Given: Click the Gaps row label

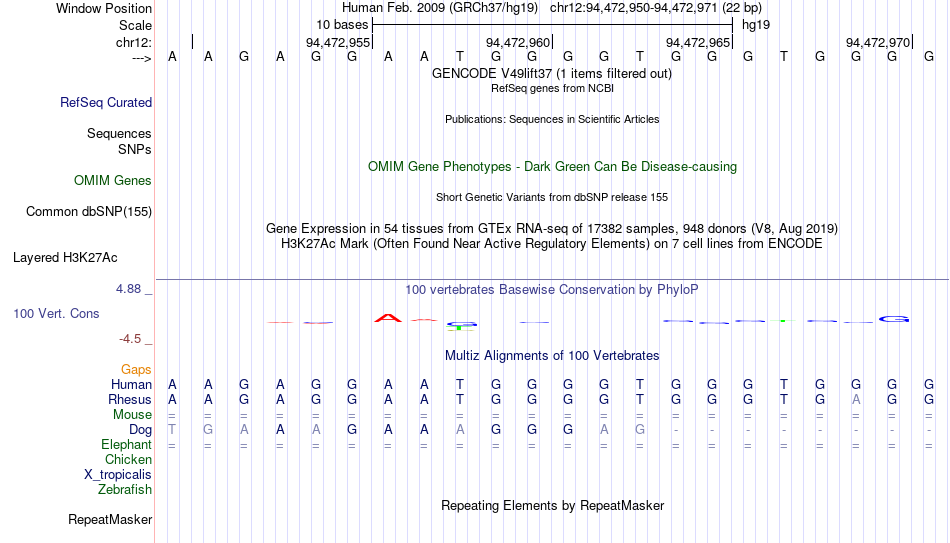Looking at the screenshot, I should click(136, 370).
